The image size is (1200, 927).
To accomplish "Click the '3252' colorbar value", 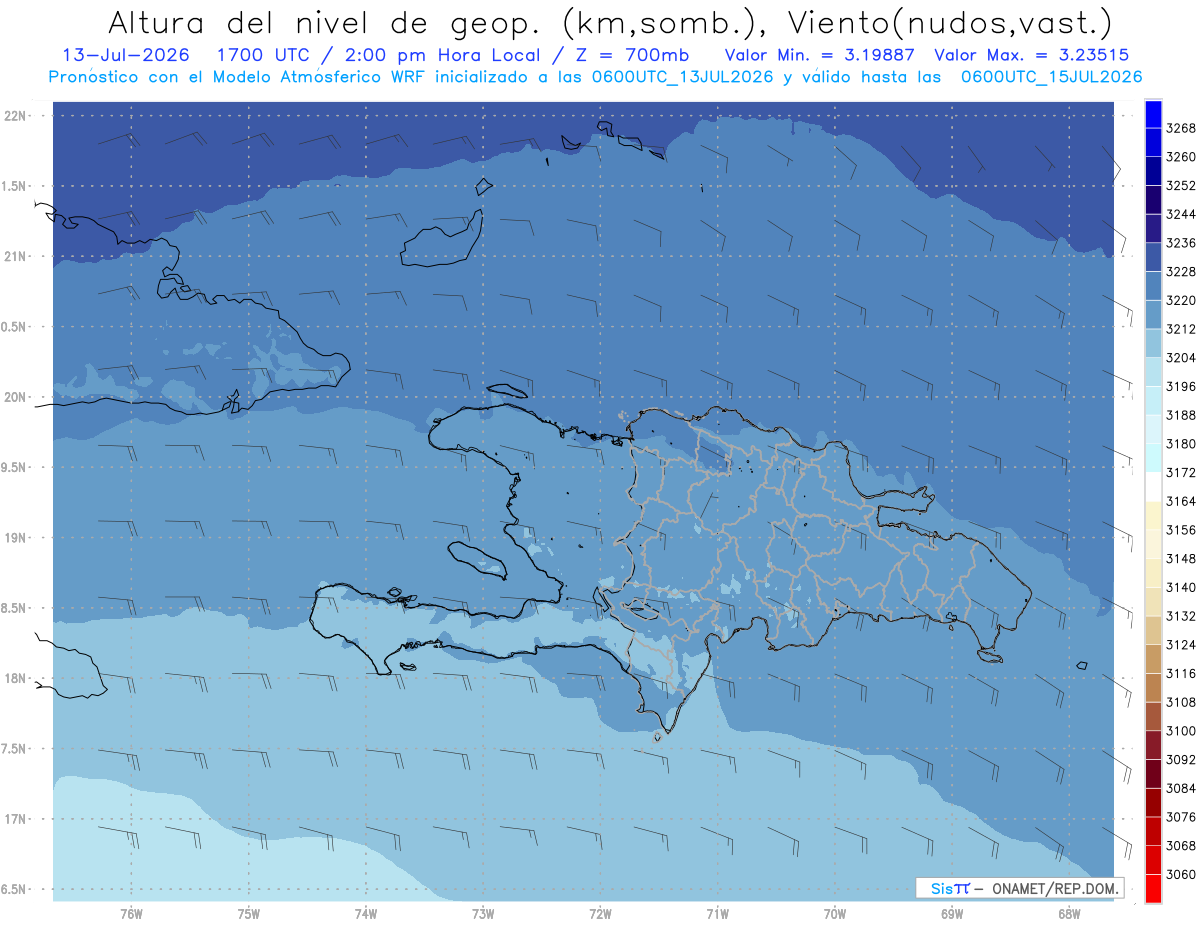I will (1181, 186).
